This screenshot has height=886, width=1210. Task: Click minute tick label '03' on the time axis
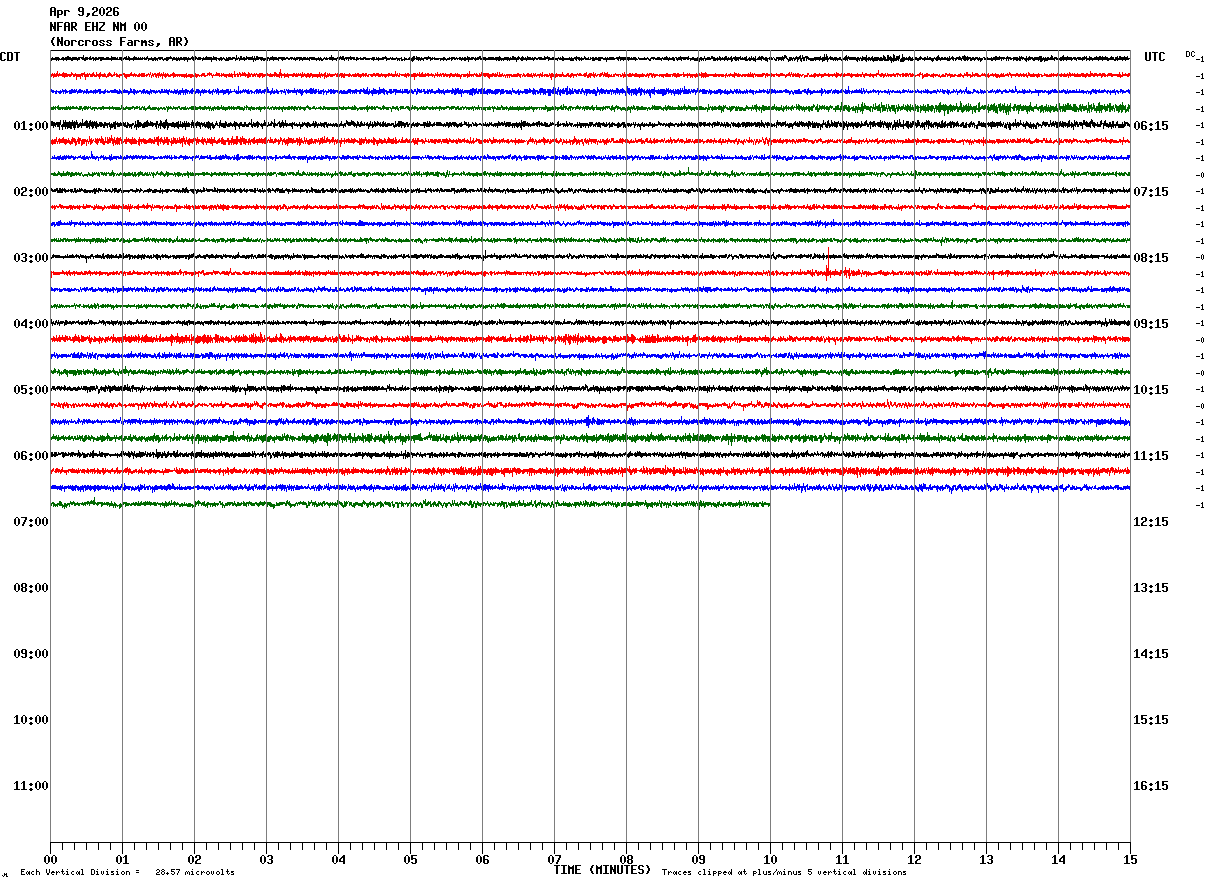(266, 859)
